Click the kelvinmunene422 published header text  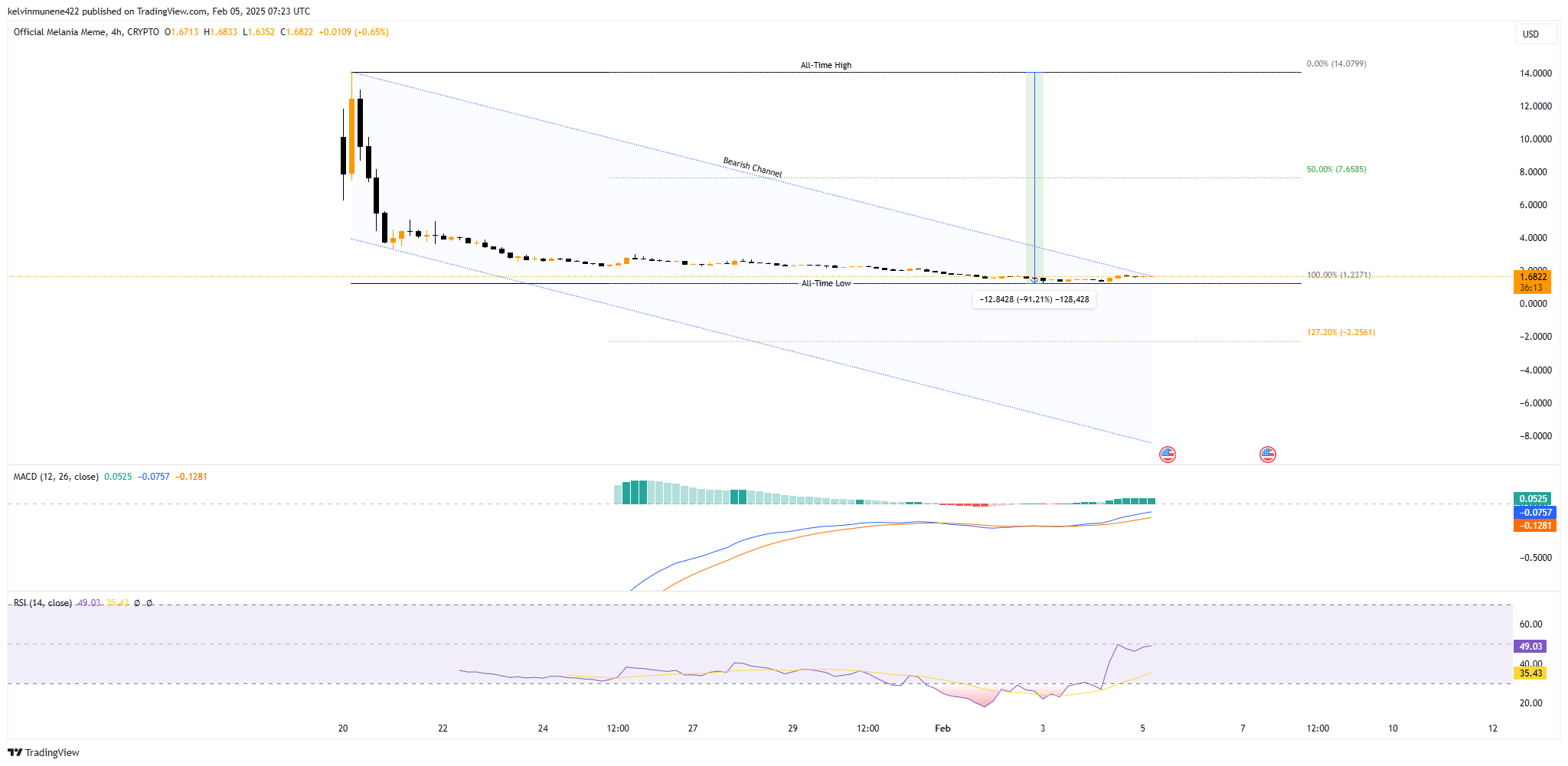(158, 11)
